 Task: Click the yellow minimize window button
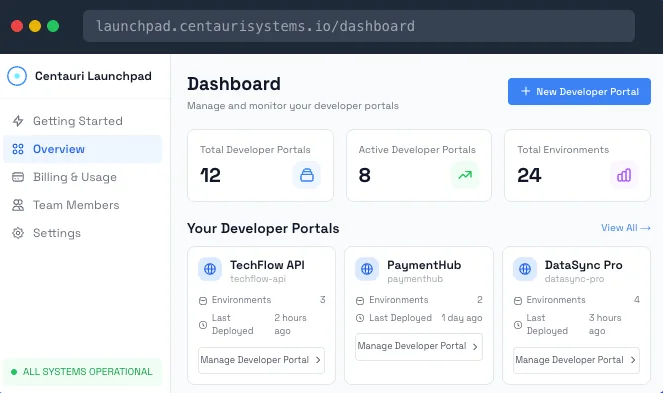tap(35, 26)
